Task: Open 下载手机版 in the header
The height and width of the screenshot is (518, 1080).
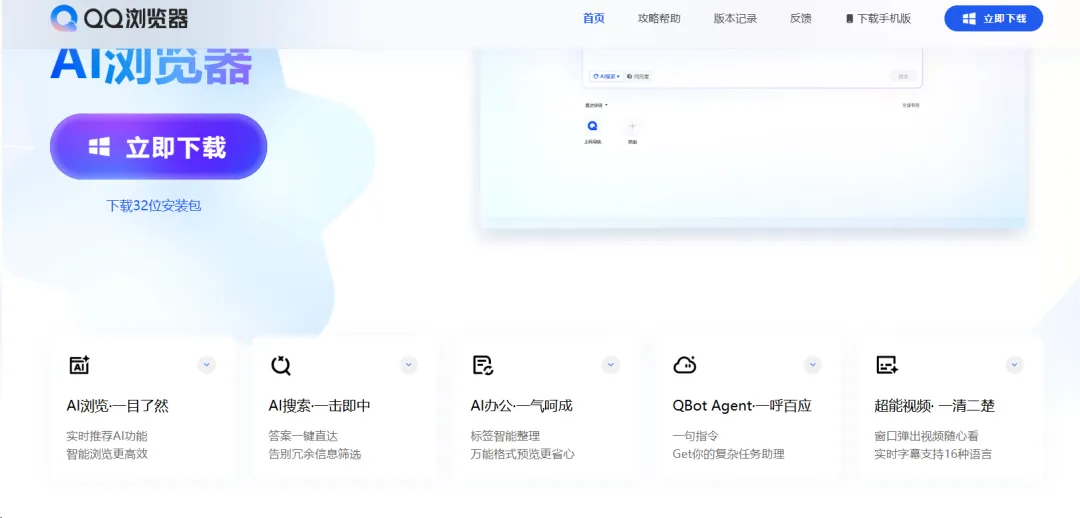Action: (x=879, y=19)
